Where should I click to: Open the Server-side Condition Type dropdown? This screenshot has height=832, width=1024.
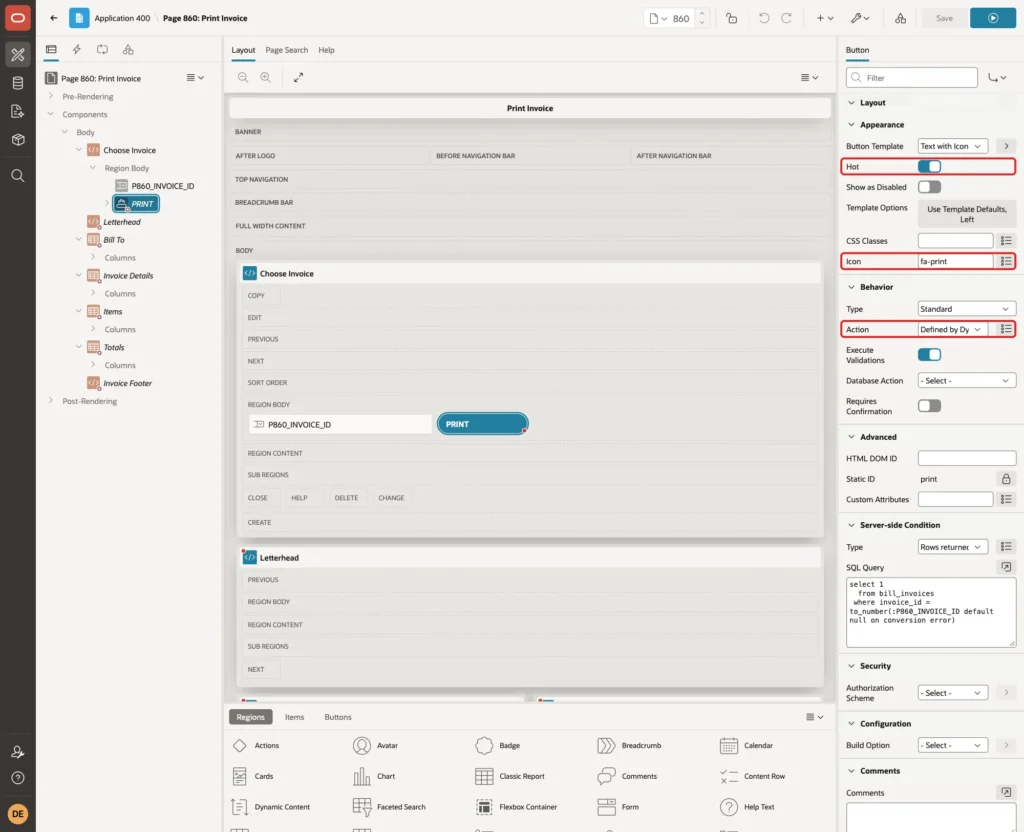[952, 547]
